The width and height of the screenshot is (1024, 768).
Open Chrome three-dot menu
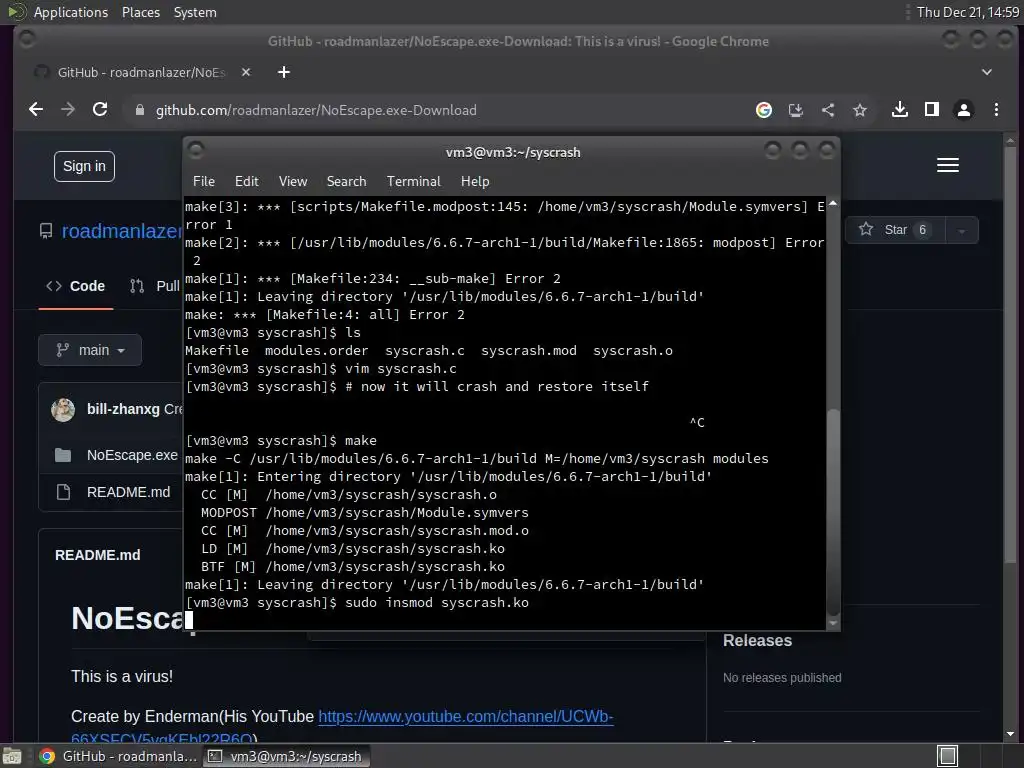[x=996, y=110]
